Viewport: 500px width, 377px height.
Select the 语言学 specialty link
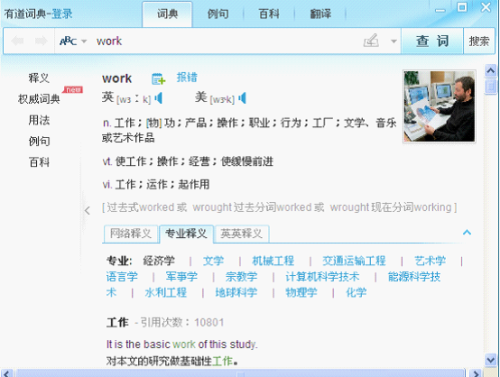coord(122,277)
